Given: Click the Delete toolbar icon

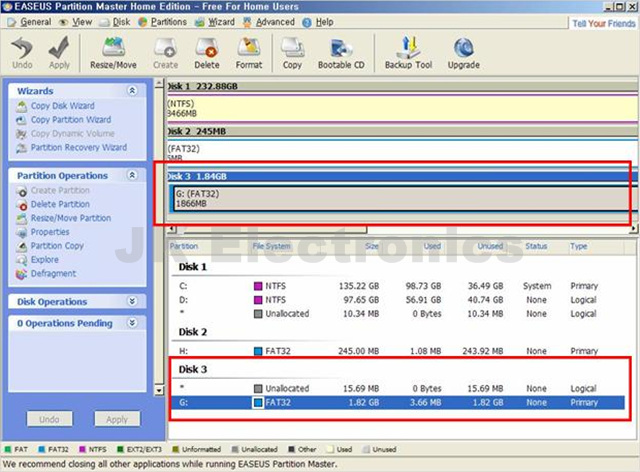Looking at the screenshot, I should click(207, 53).
